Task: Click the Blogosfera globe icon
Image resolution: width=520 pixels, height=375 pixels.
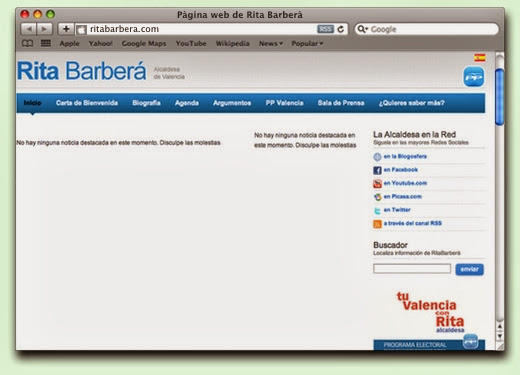Action: (x=377, y=157)
